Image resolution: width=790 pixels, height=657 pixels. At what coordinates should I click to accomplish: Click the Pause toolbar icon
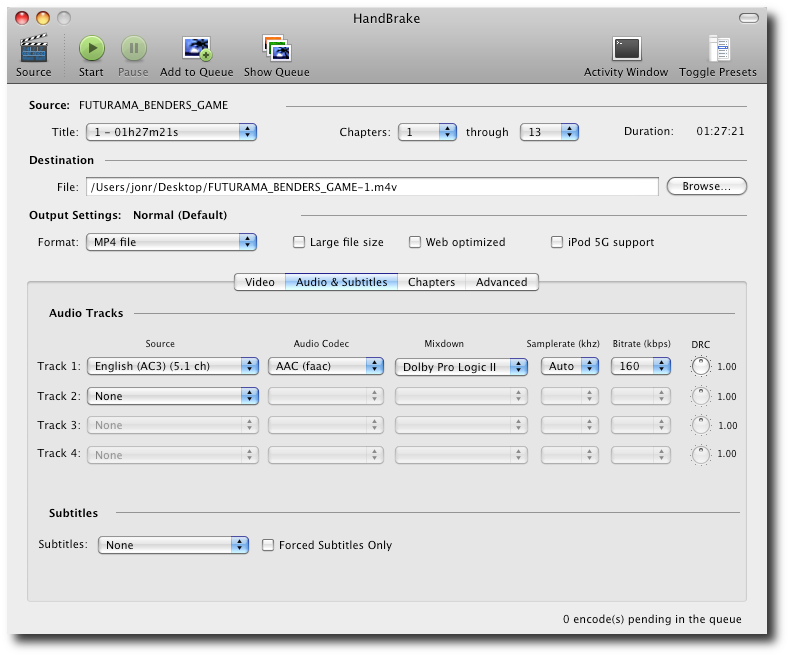[x=134, y=48]
